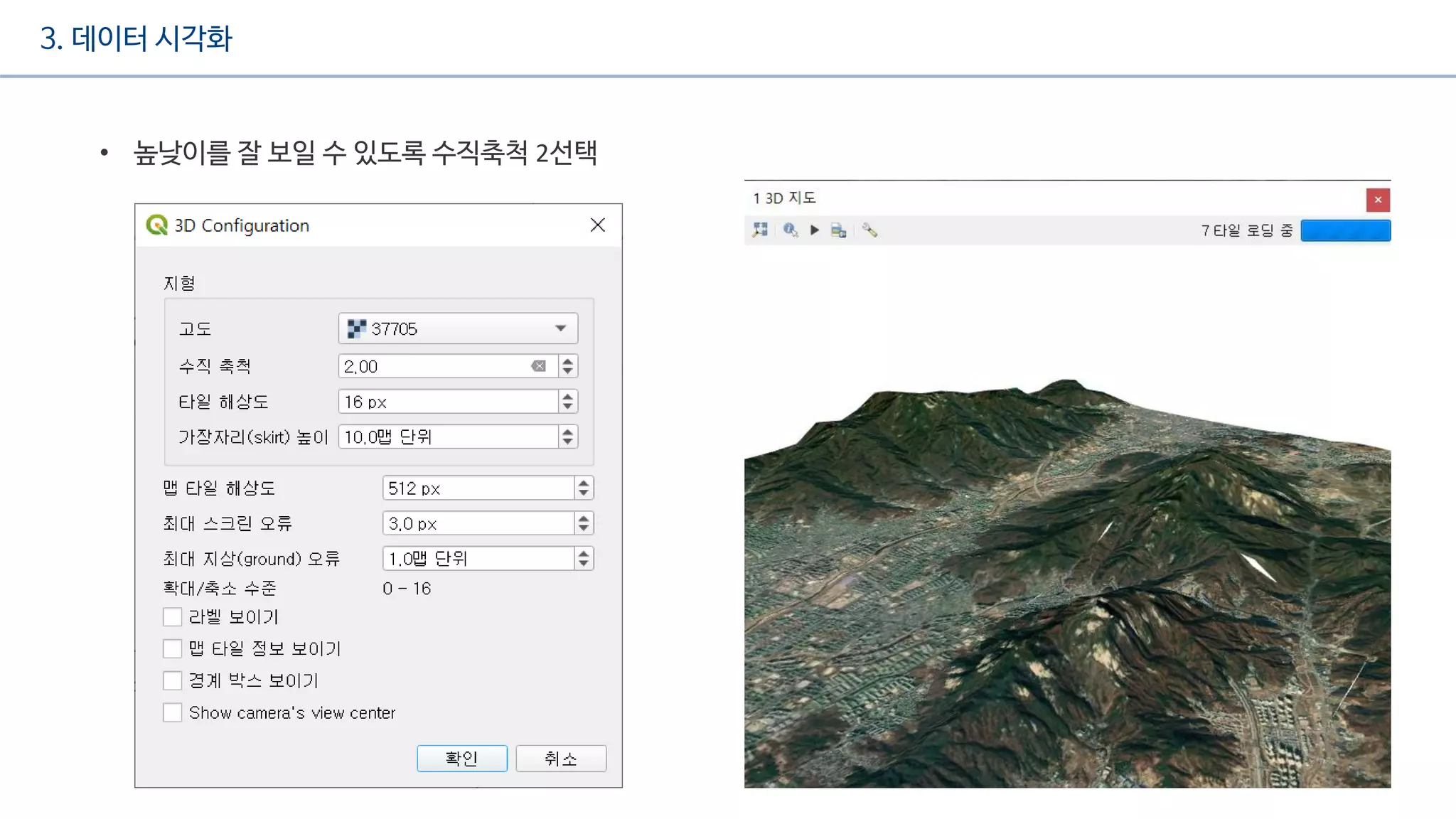Click Save as Image icon in 3D map toolbar
This screenshot has height=819, width=1456.
click(839, 230)
